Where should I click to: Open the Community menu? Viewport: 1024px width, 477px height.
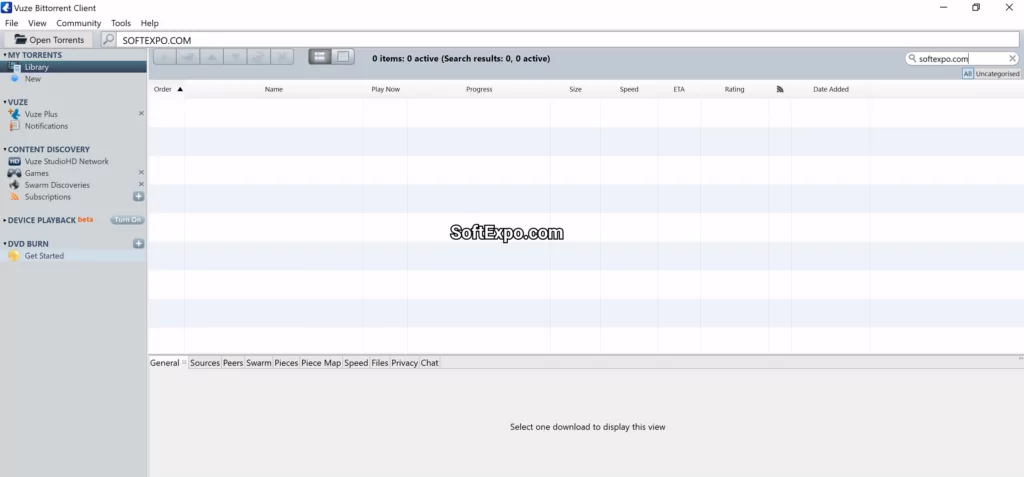click(x=78, y=23)
